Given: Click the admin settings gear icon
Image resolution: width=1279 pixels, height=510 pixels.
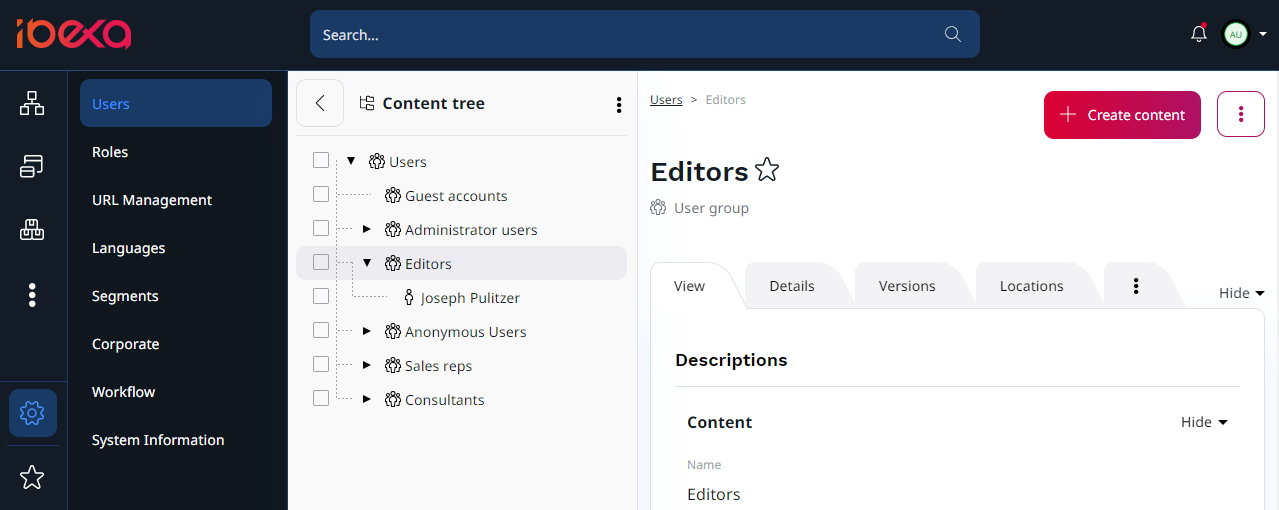Looking at the screenshot, I should pyautogui.click(x=32, y=412).
